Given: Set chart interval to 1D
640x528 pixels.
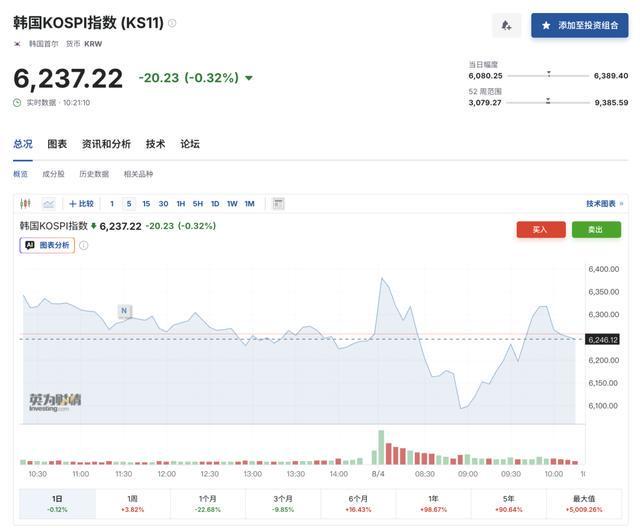Looking at the screenshot, I should click(215, 204).
